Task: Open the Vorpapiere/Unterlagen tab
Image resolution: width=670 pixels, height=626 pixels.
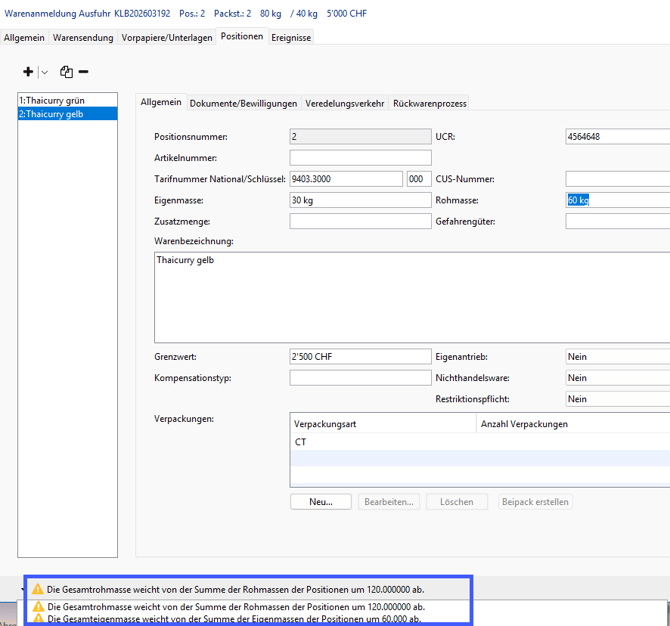Action: pos(166,37)
